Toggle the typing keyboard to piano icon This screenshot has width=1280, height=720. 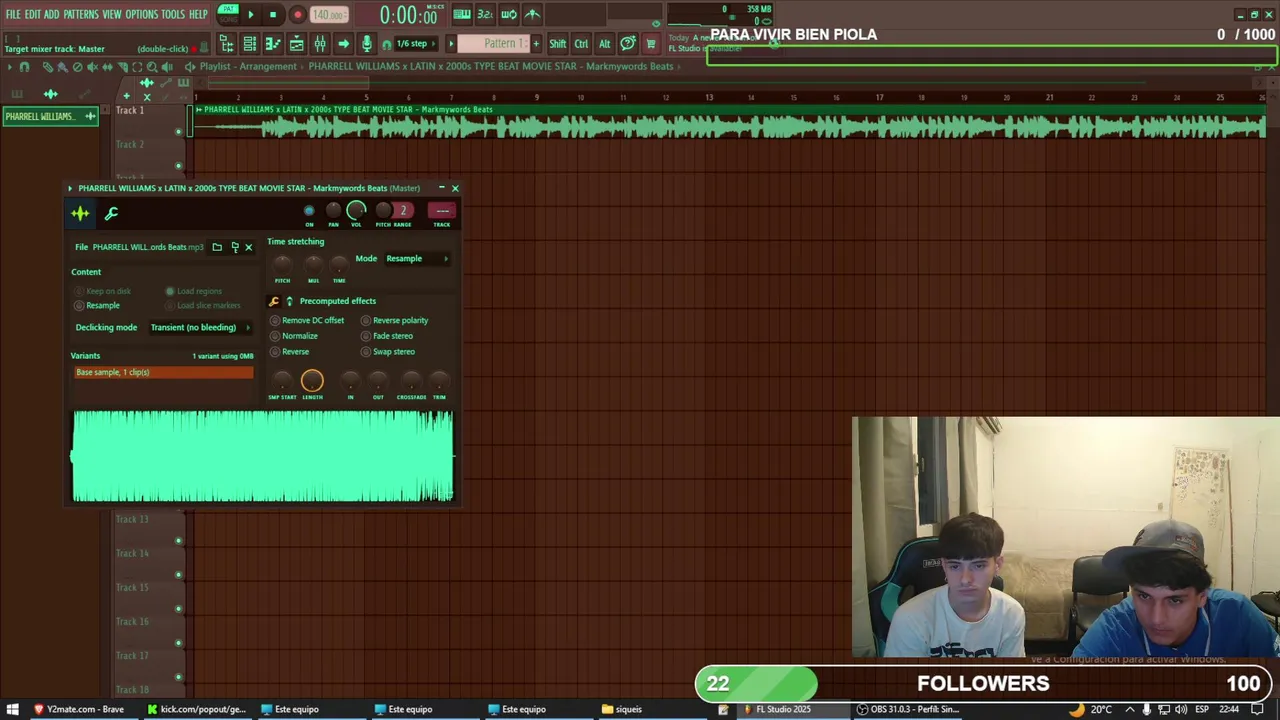click(x=461, y=15)
